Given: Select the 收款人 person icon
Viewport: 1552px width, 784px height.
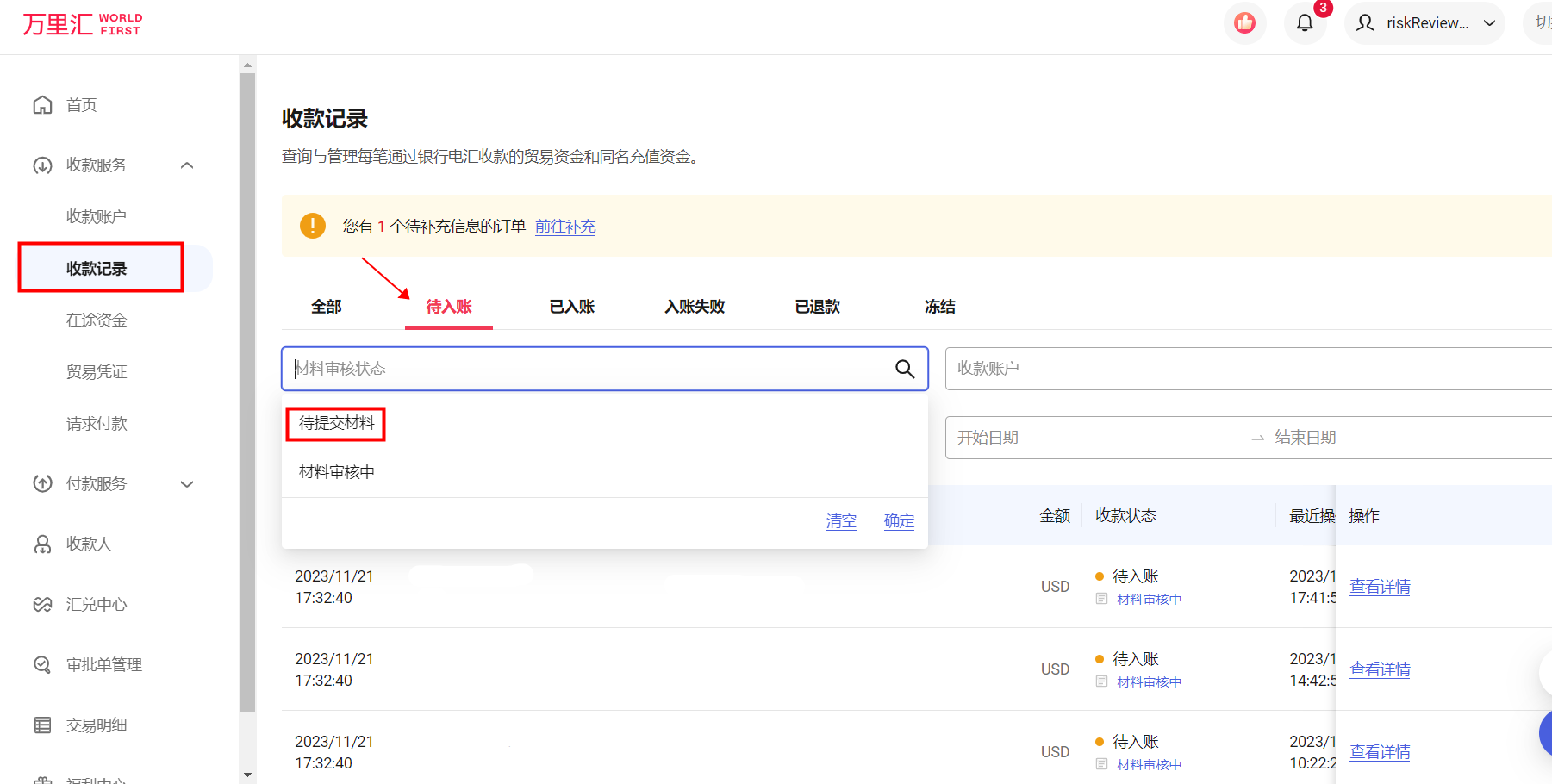Looking at the screenshot, I should click(x=42, y=544).
